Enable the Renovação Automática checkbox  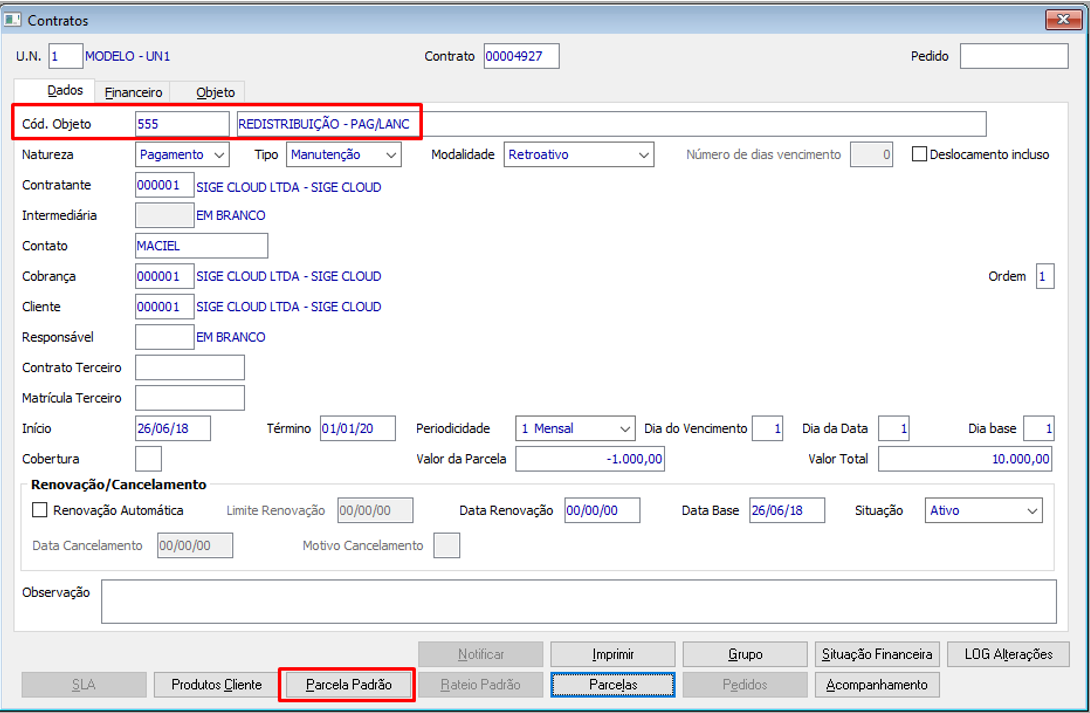pos(40,510)
